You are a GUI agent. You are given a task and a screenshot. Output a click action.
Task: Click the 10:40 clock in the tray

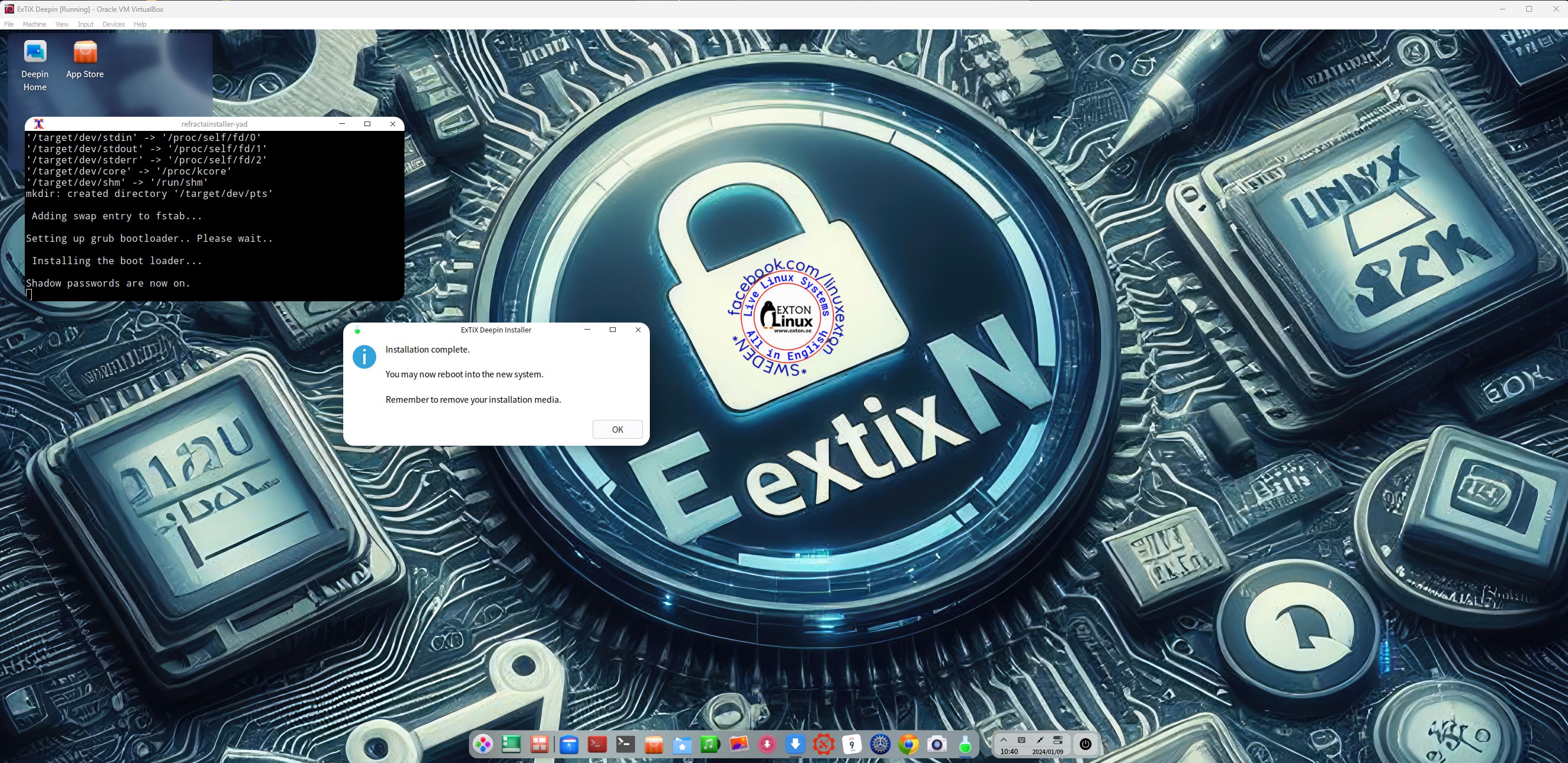pos(1008,752)
